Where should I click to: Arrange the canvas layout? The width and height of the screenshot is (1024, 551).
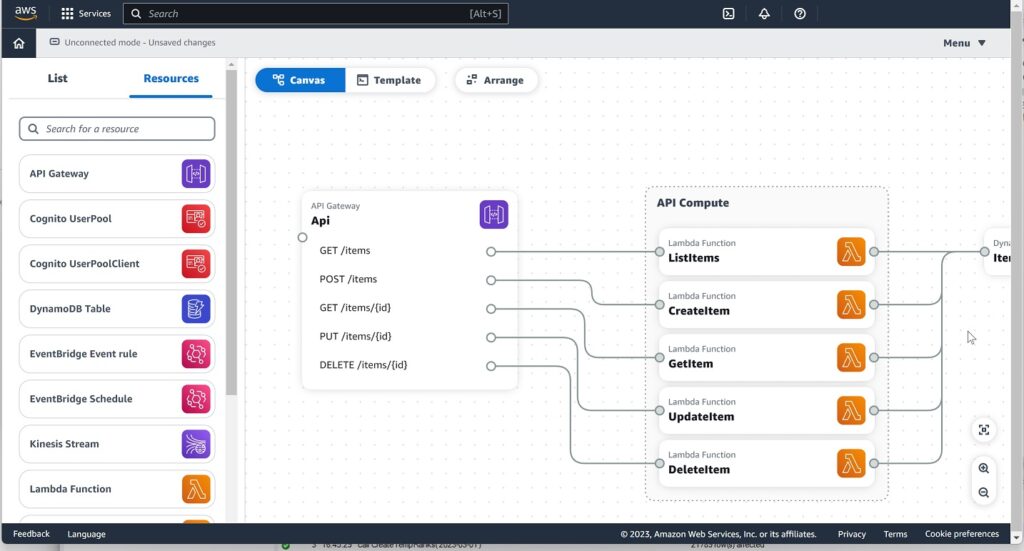pyautogui.click(x=496, y=80)
